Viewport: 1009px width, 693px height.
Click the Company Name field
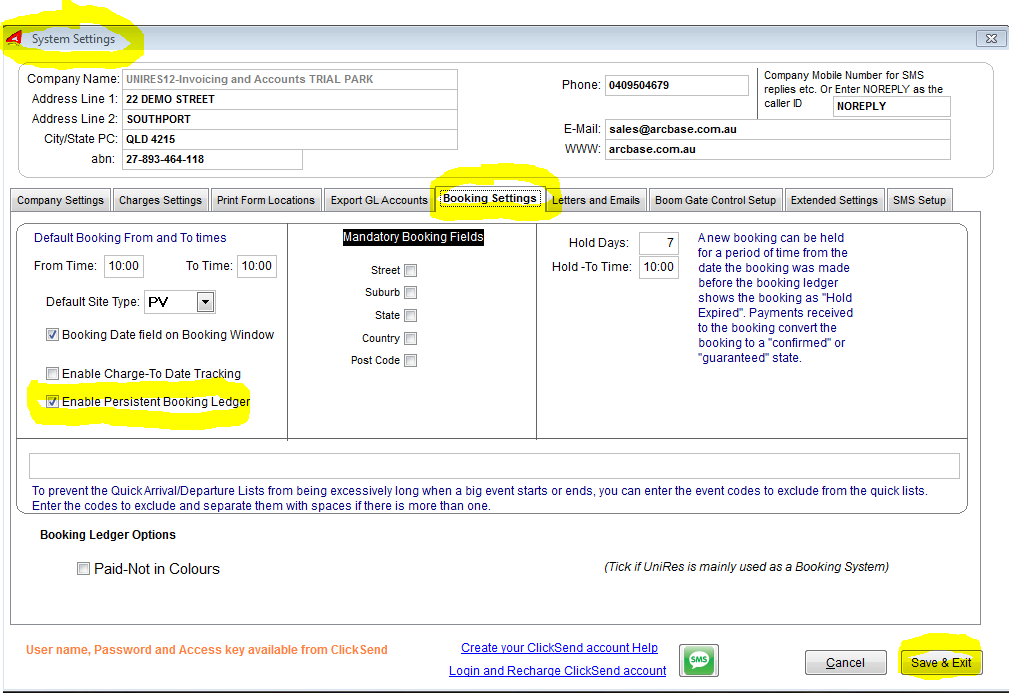pos(290,79)
